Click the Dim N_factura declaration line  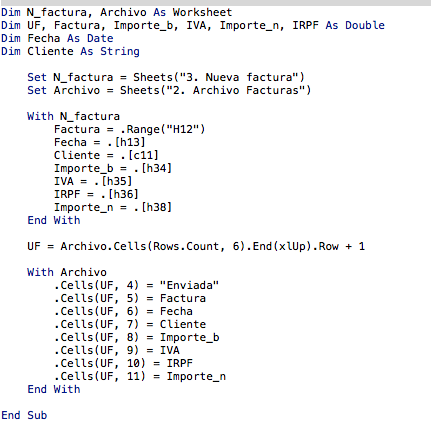click(x=117, y=12)
